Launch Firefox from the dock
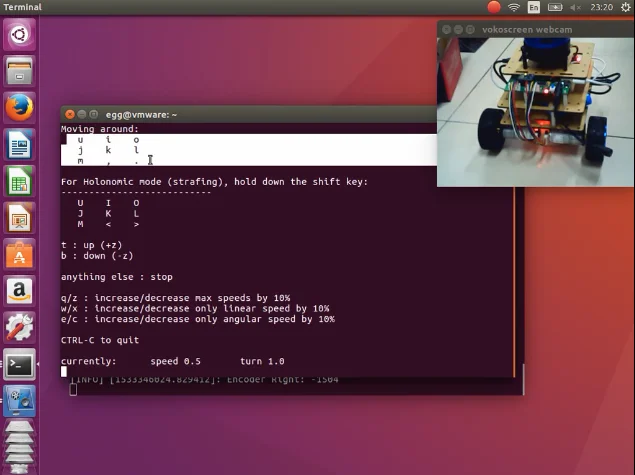The image size is (635, 475). point(19,108)
